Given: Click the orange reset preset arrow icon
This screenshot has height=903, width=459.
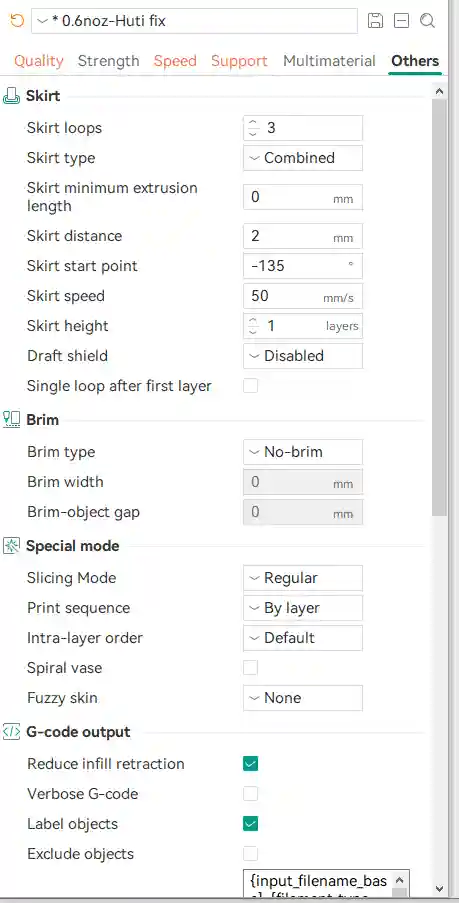Looking at the screenshot, I should tap(17, 21).
